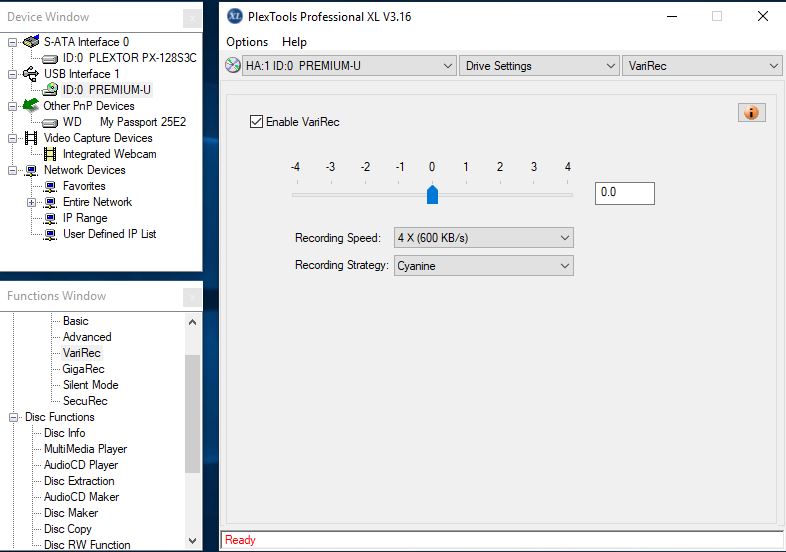
Task: Close the Device Window panel
Action: (192, 19)
